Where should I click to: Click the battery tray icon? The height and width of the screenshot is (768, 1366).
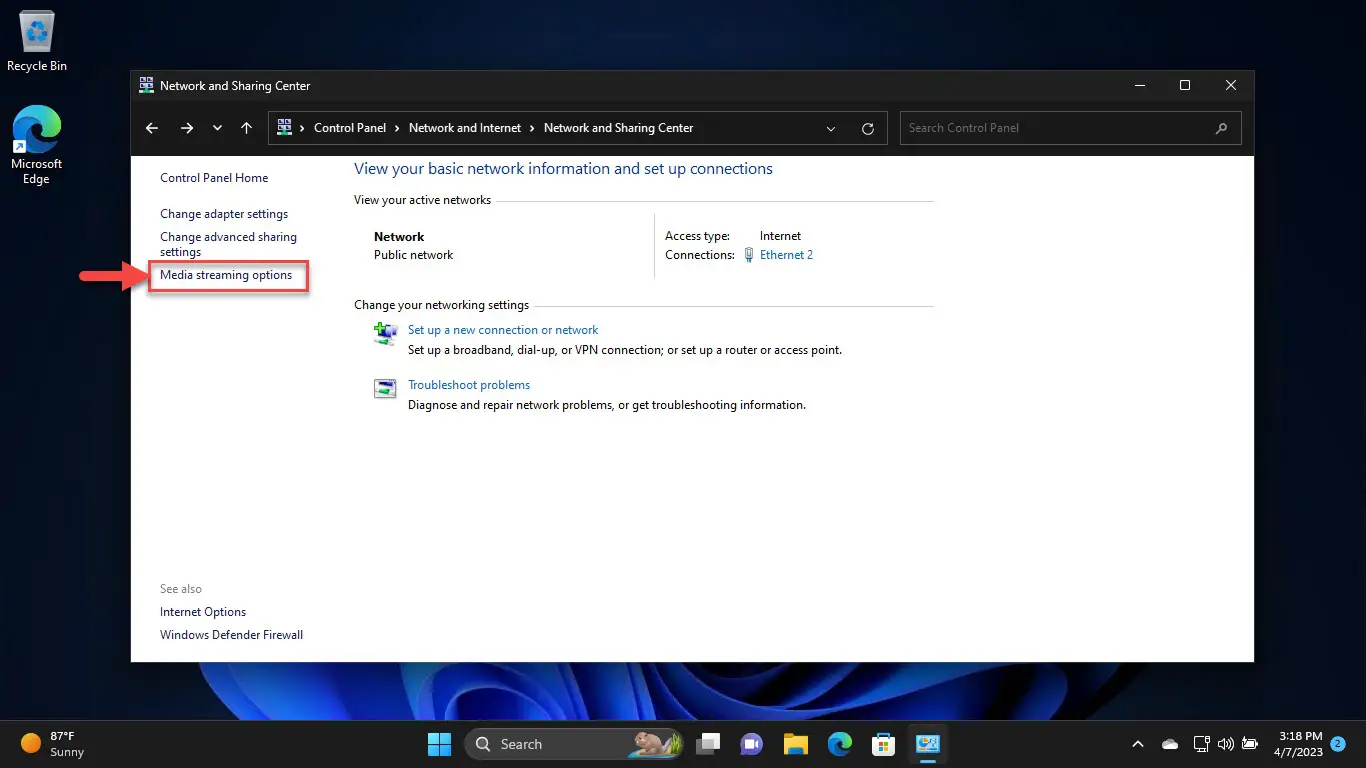coord(1250,744)
